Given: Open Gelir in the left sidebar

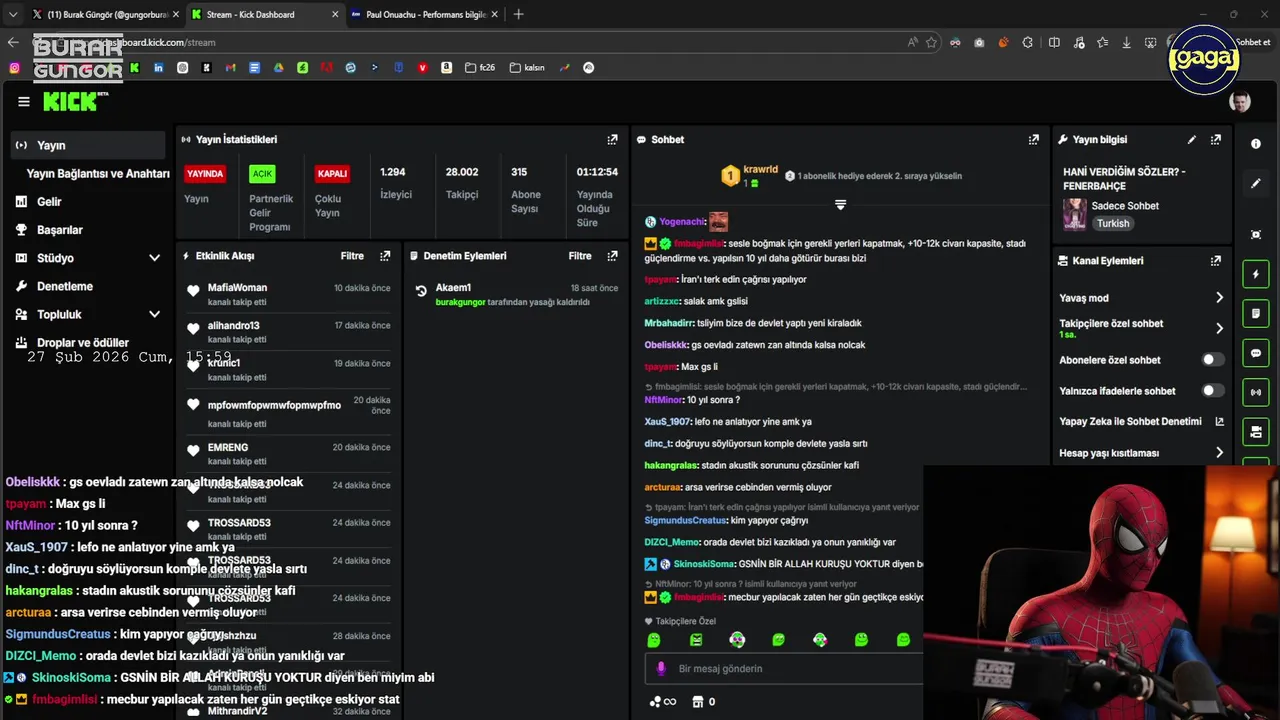Looking at the screenshot, I should [x=88, y=201].
